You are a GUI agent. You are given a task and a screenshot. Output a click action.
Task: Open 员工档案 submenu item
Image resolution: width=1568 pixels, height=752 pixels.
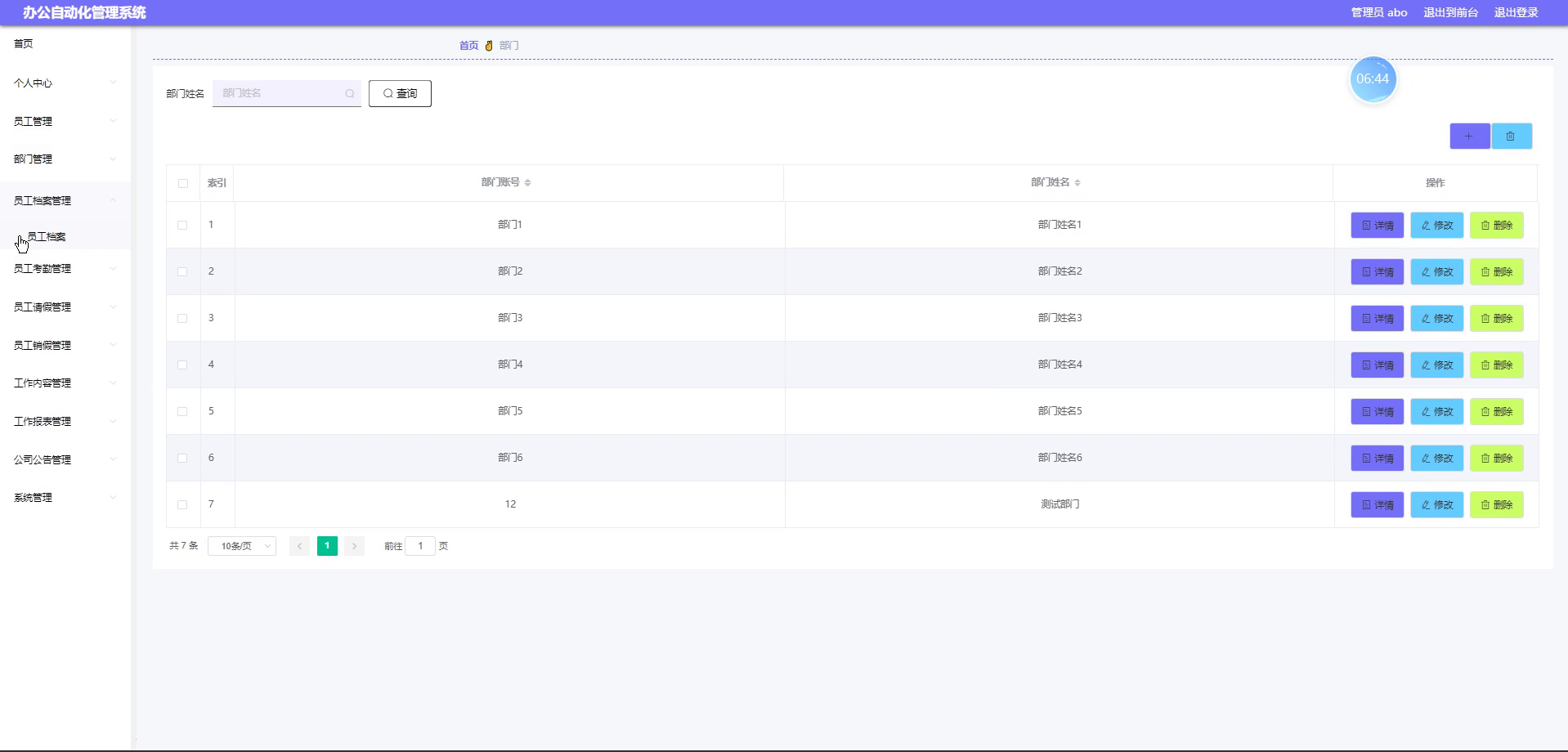[x=65, y=236]
